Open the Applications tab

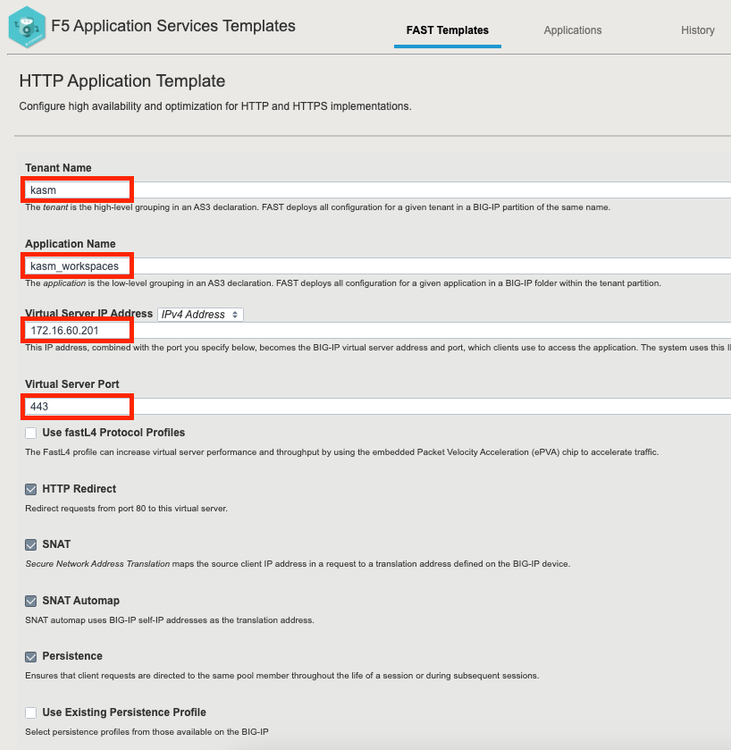[572, 30]
